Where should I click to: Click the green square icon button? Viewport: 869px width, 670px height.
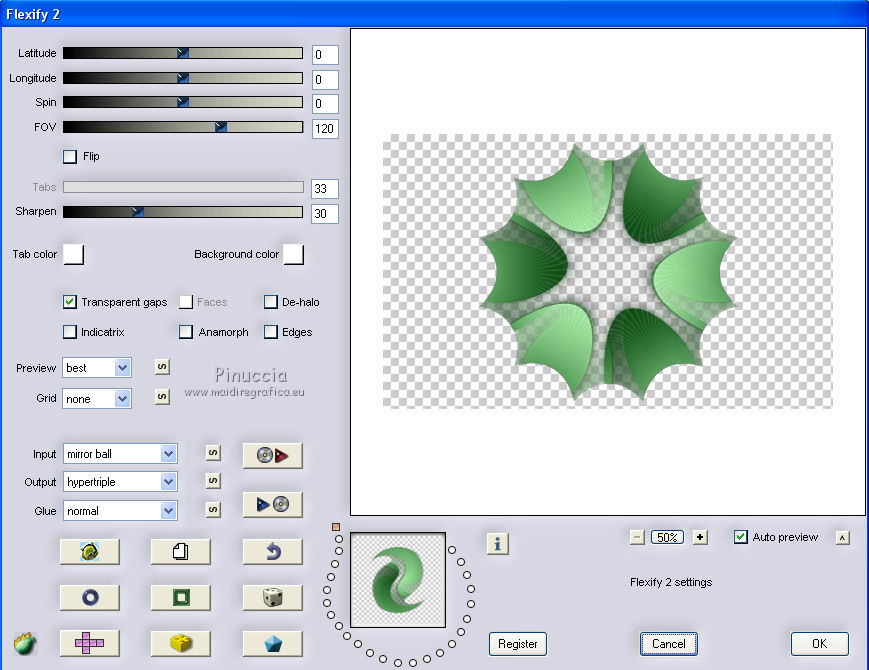(181, 597)
